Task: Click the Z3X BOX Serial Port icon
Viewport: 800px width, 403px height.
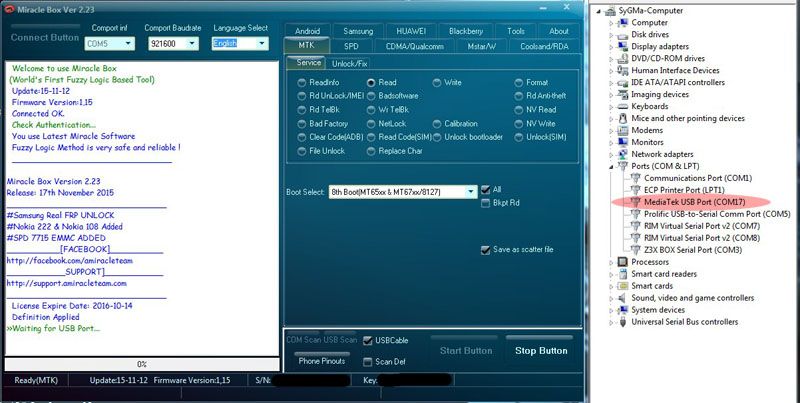Action: point(635,250)
